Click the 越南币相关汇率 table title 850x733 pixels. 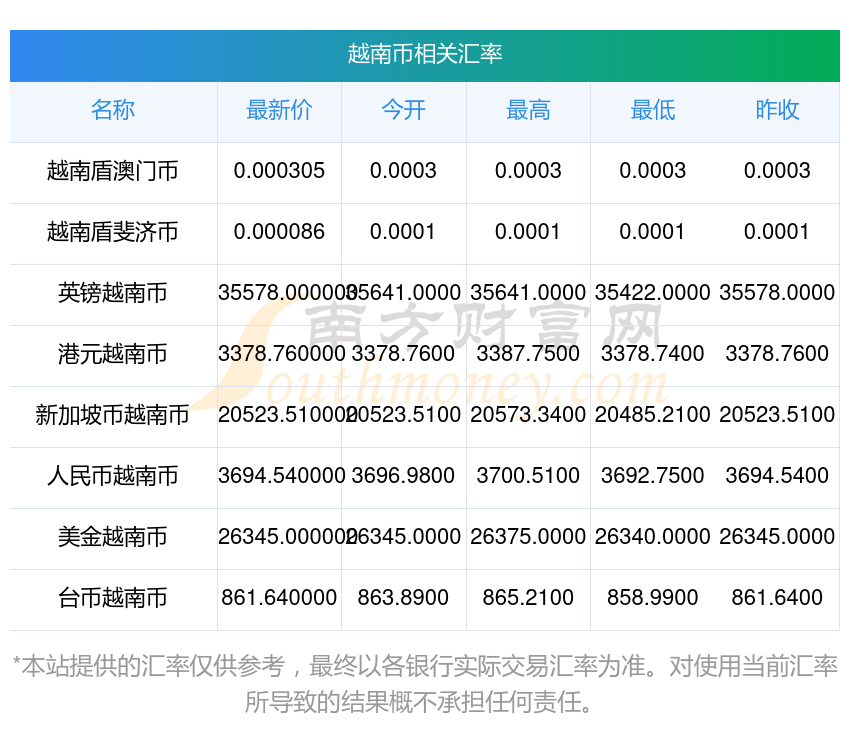coord(424,54)
